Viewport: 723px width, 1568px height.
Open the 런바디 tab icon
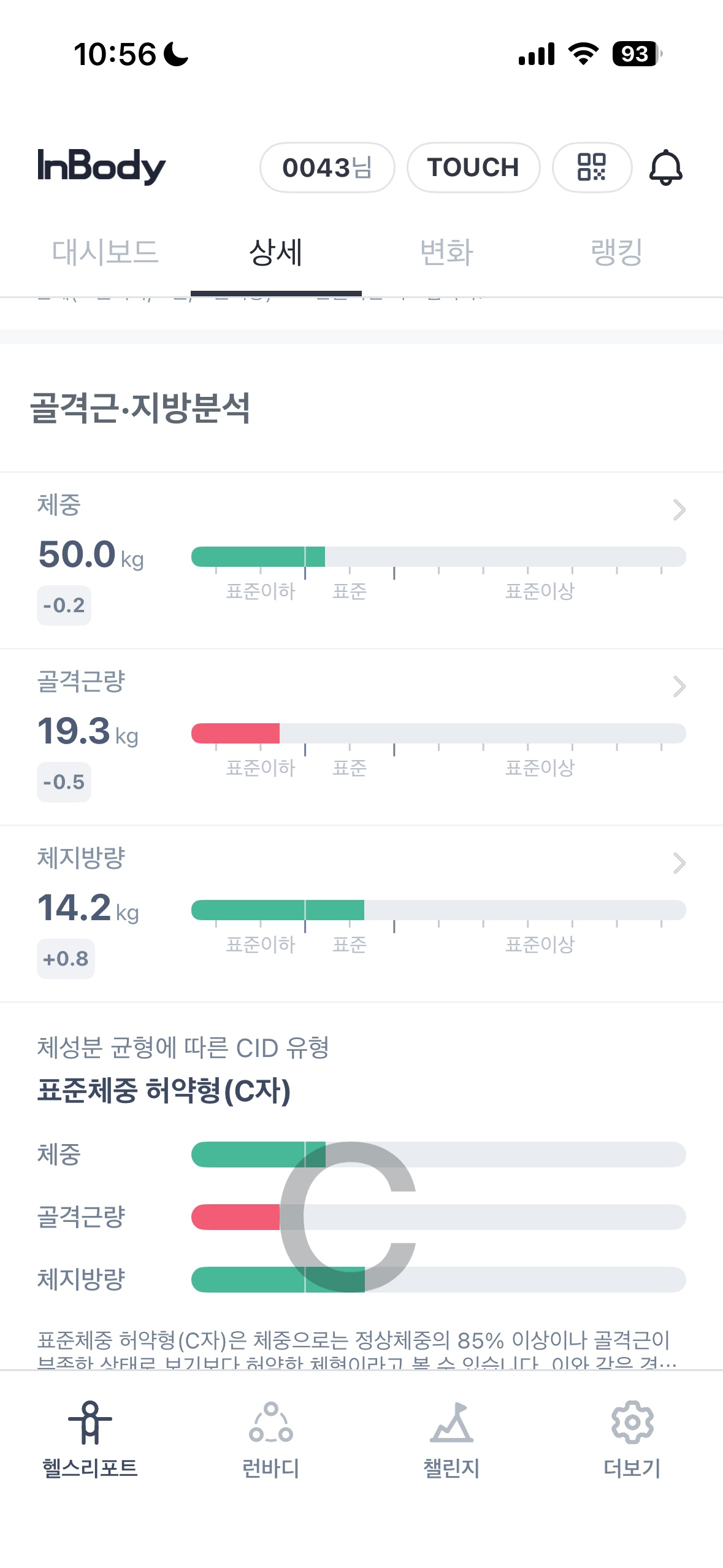point(270,1422)
